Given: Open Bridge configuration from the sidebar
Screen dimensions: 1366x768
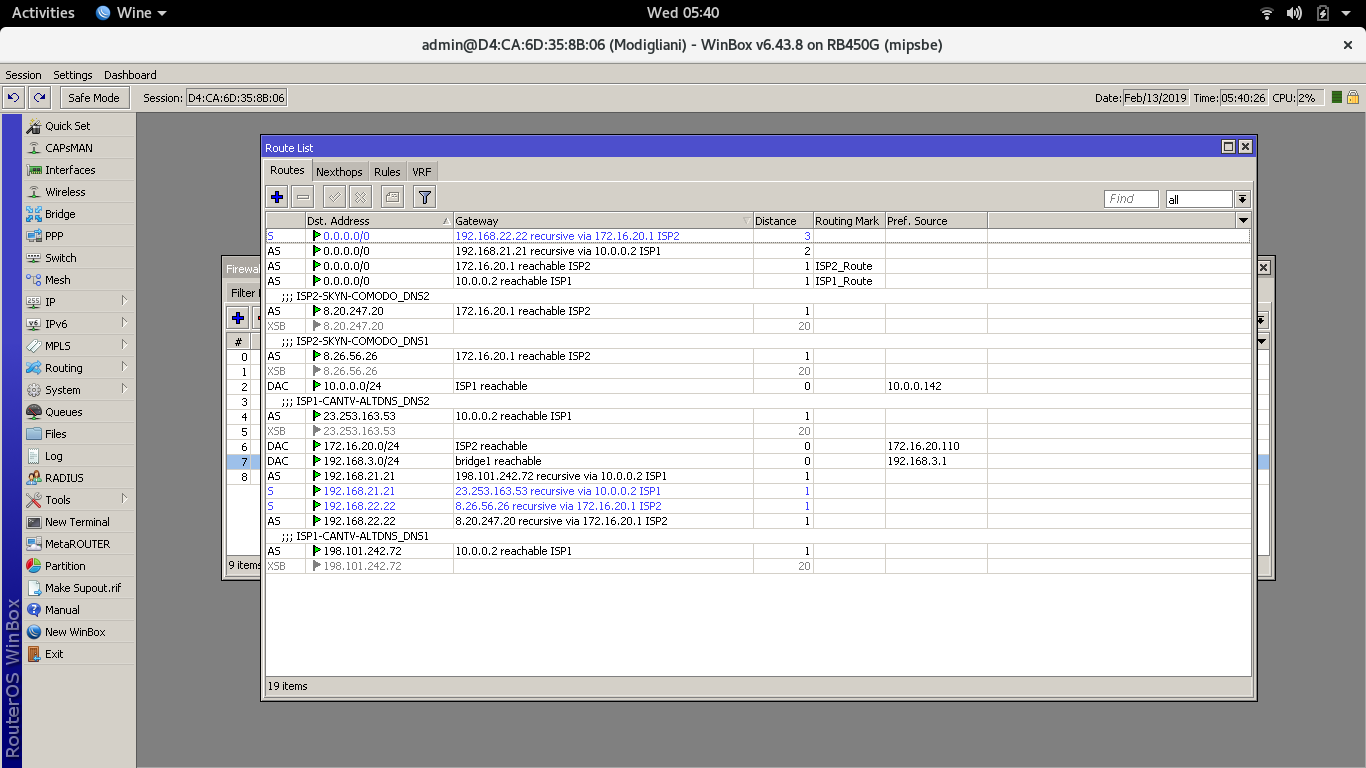Looking at the screenshot, I should [x=60, y=214].
